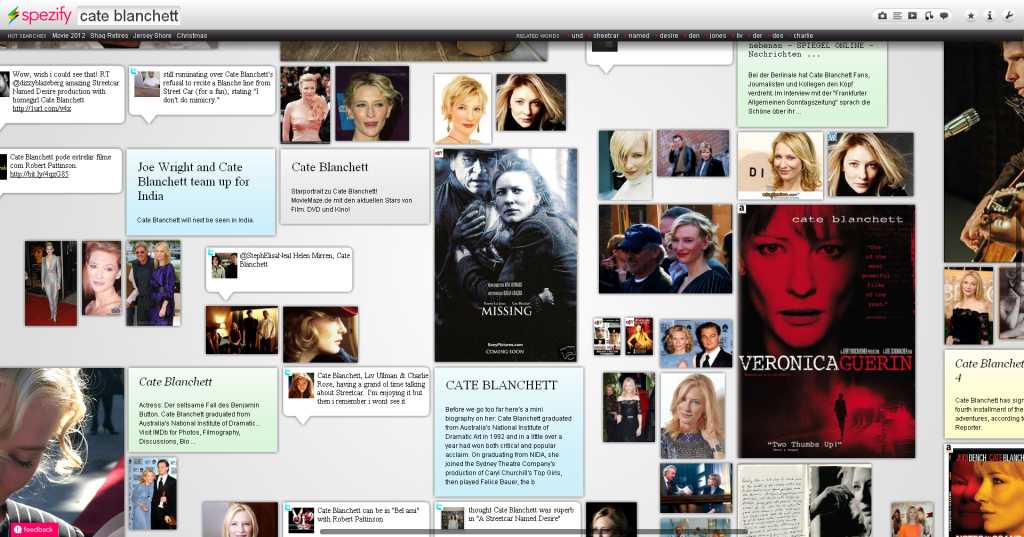Toggle the comments speech bubble filter
The height and width of the screenshot is (537, 1024).
(944, 16)
